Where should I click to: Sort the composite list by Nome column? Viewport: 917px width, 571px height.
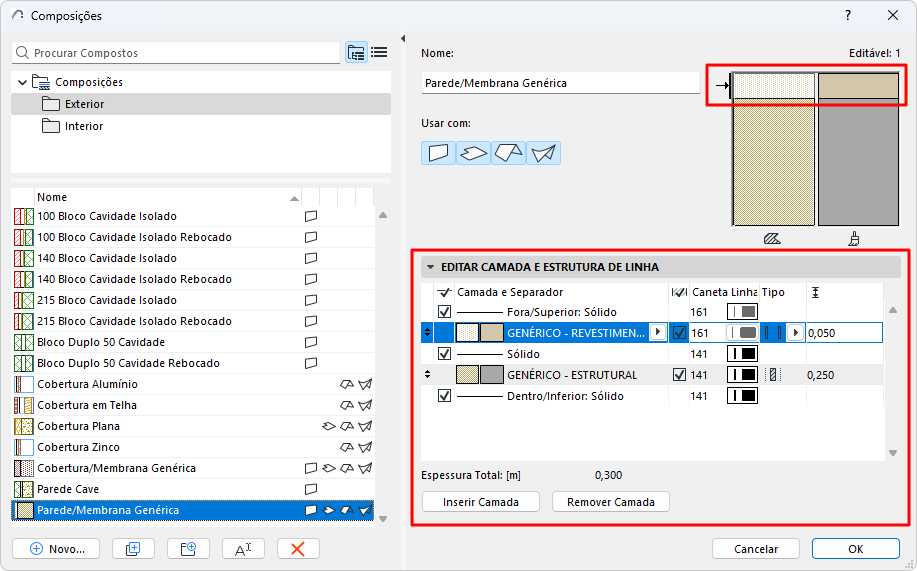tap(168, 197)
